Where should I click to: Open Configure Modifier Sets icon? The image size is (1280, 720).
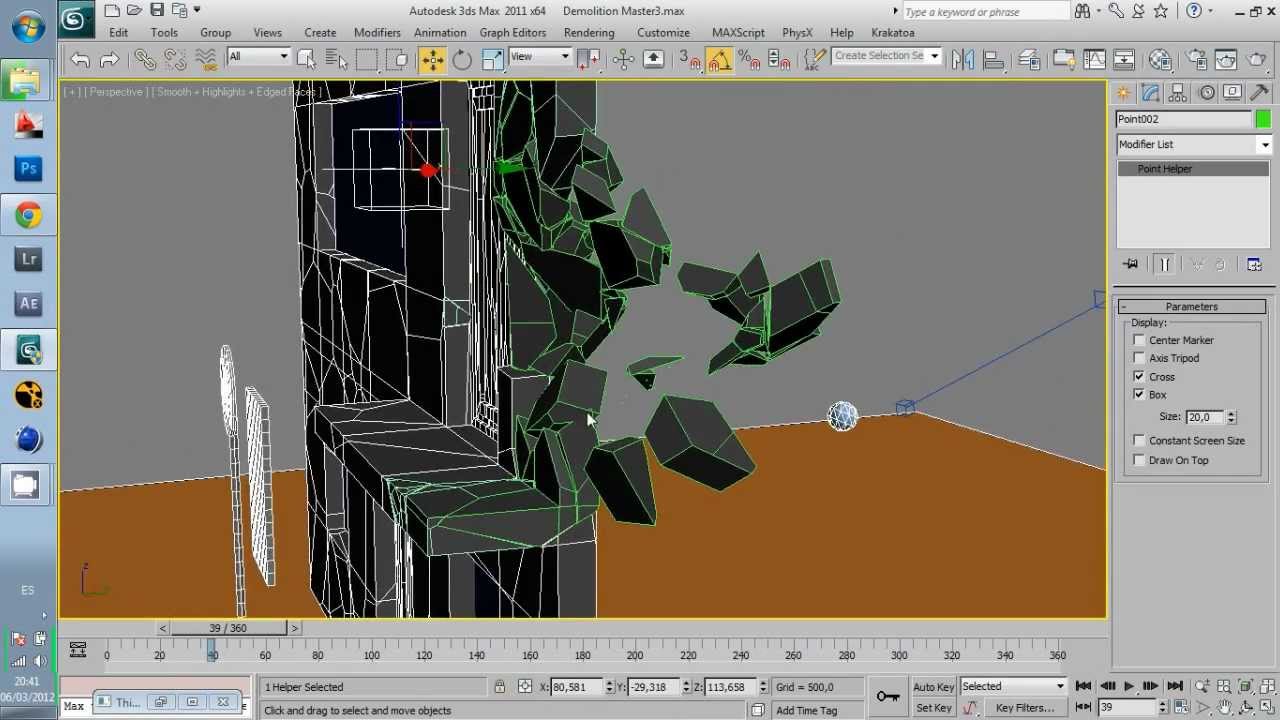pos(1255,264)
